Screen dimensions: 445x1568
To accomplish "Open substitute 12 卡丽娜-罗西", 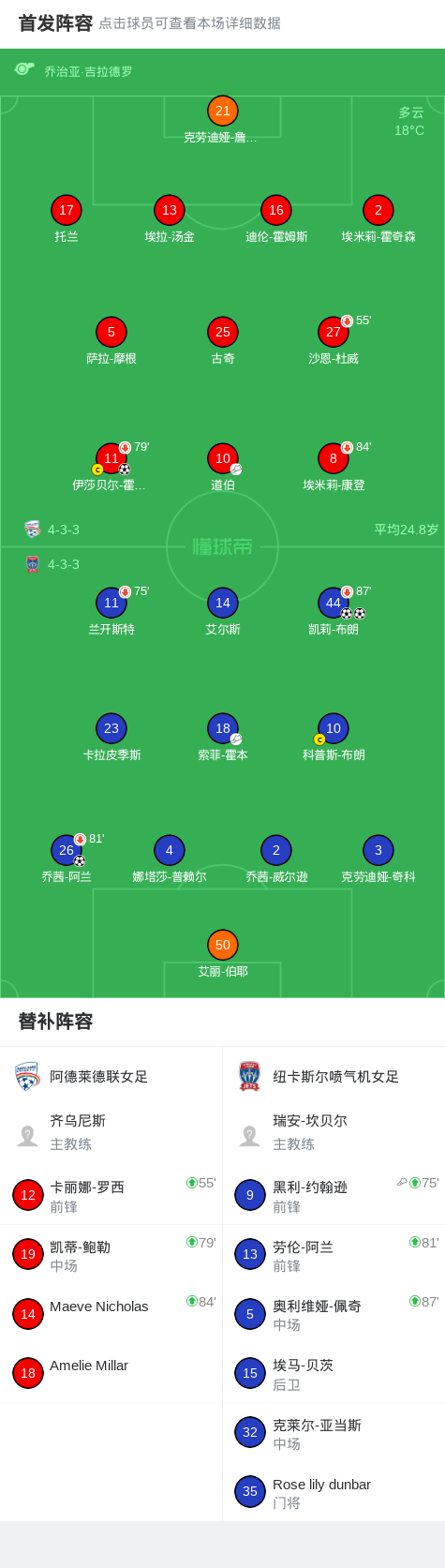I will 111,1195.
